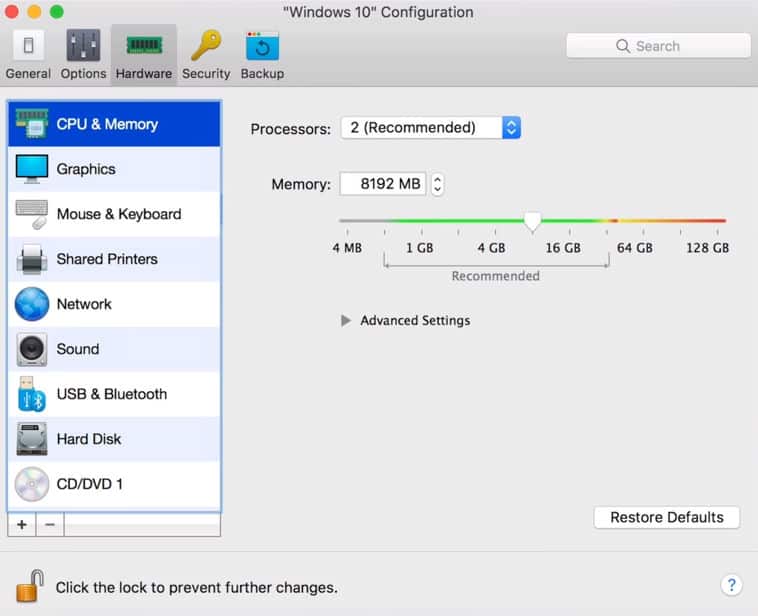This screenshot has width=758, height=616.
Task: Click the Shared Printers printer icon
Action: [x=31, y=259]
